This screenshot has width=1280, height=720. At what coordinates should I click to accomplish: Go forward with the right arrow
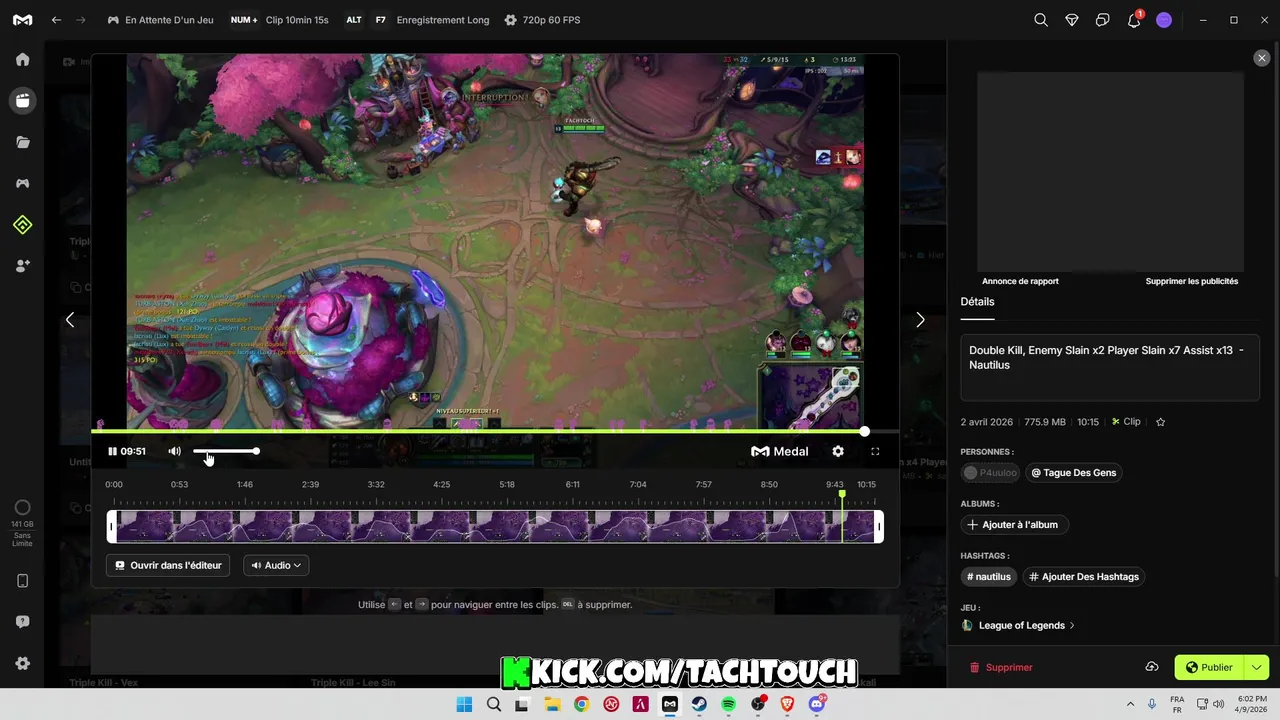81,20
